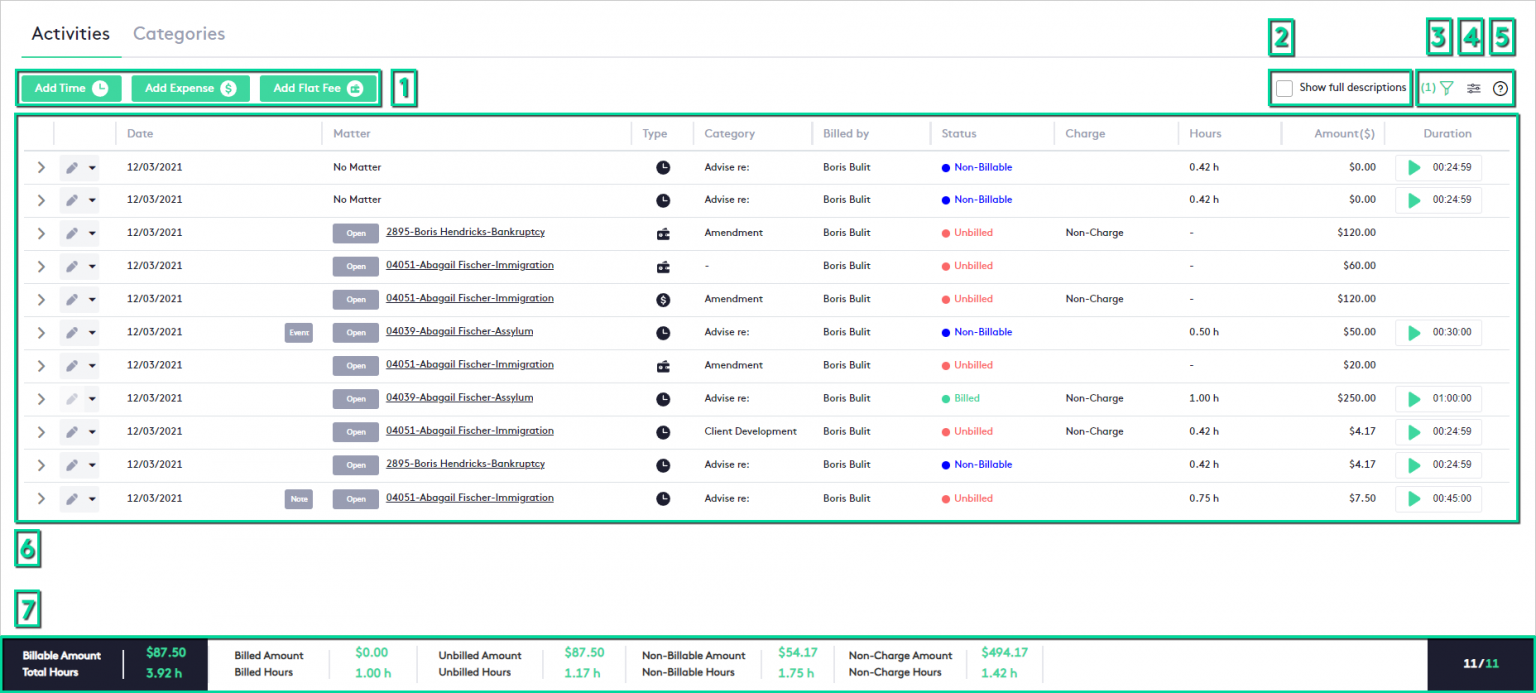The image size is (1536, 693).
Task: Enable Show full descriptions checkbox
Action: [1284, 88]
